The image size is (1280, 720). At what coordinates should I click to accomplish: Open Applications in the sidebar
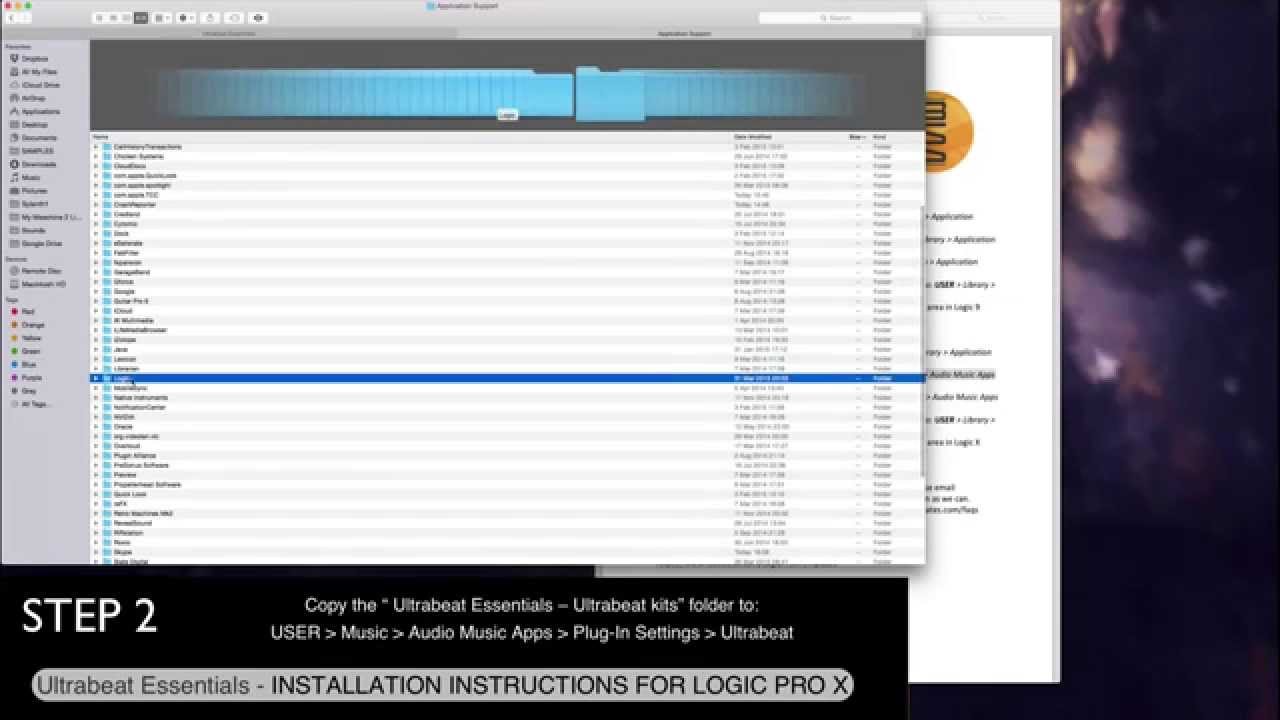[40, 111]
